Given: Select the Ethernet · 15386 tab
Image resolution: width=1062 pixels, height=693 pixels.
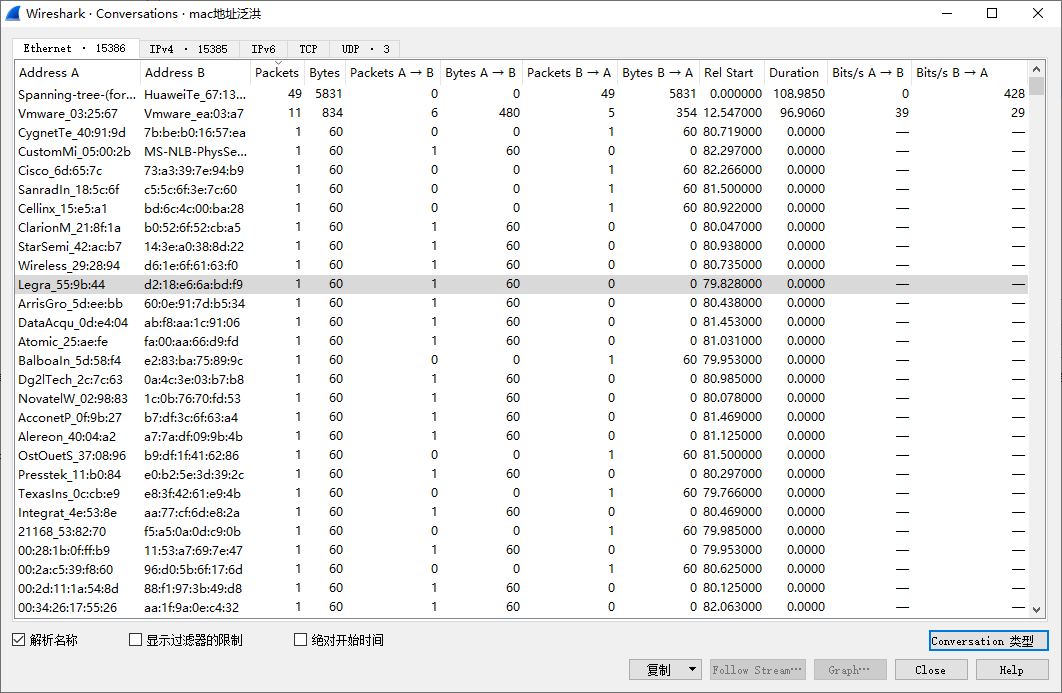Looking at the screenshot, I should pos(75,48).
